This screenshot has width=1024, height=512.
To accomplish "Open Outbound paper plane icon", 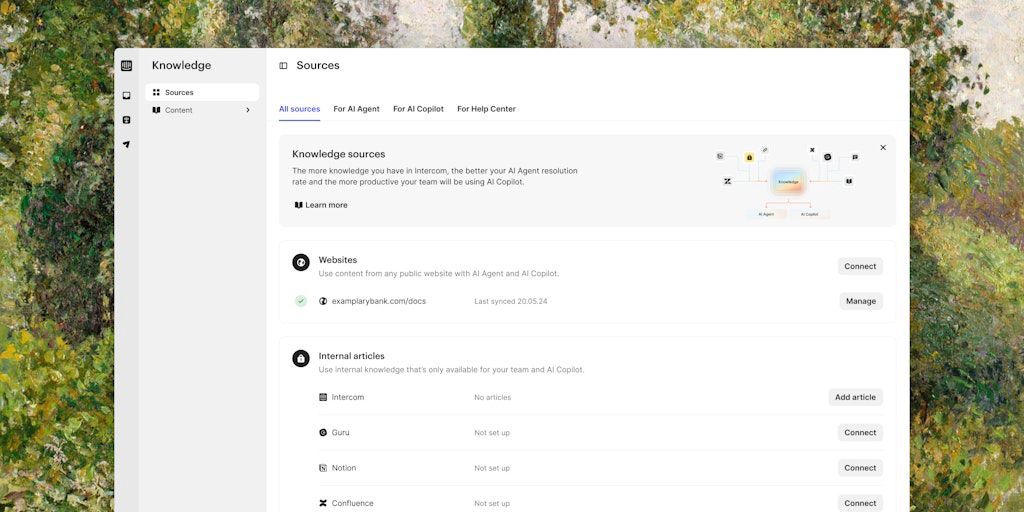I will tap(126, 144).
